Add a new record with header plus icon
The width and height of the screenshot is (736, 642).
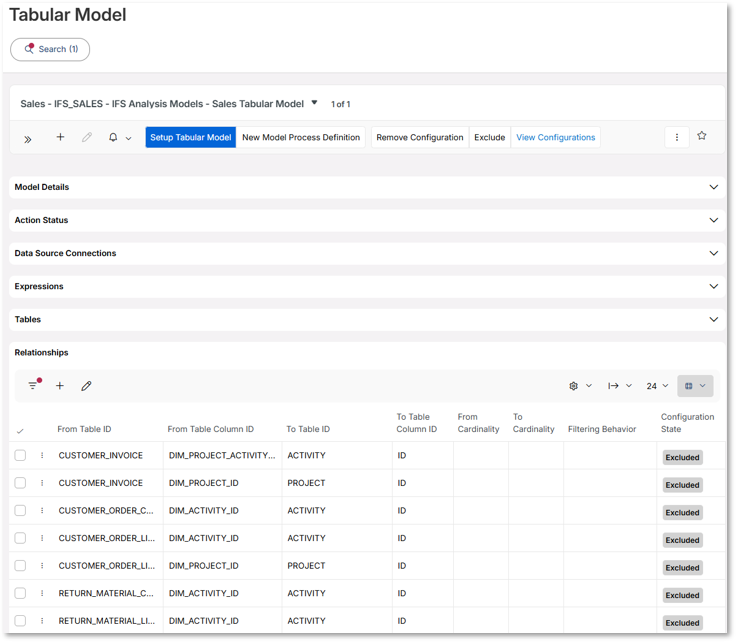60,137
